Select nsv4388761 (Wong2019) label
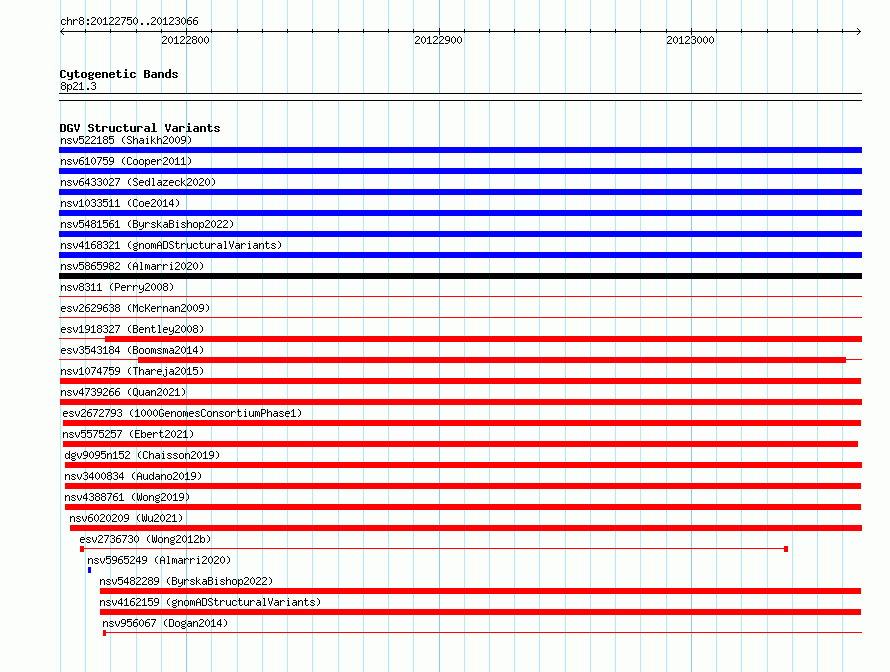This screenshot has height=672, width=890. pyautogui.click(x=127, y=497)
